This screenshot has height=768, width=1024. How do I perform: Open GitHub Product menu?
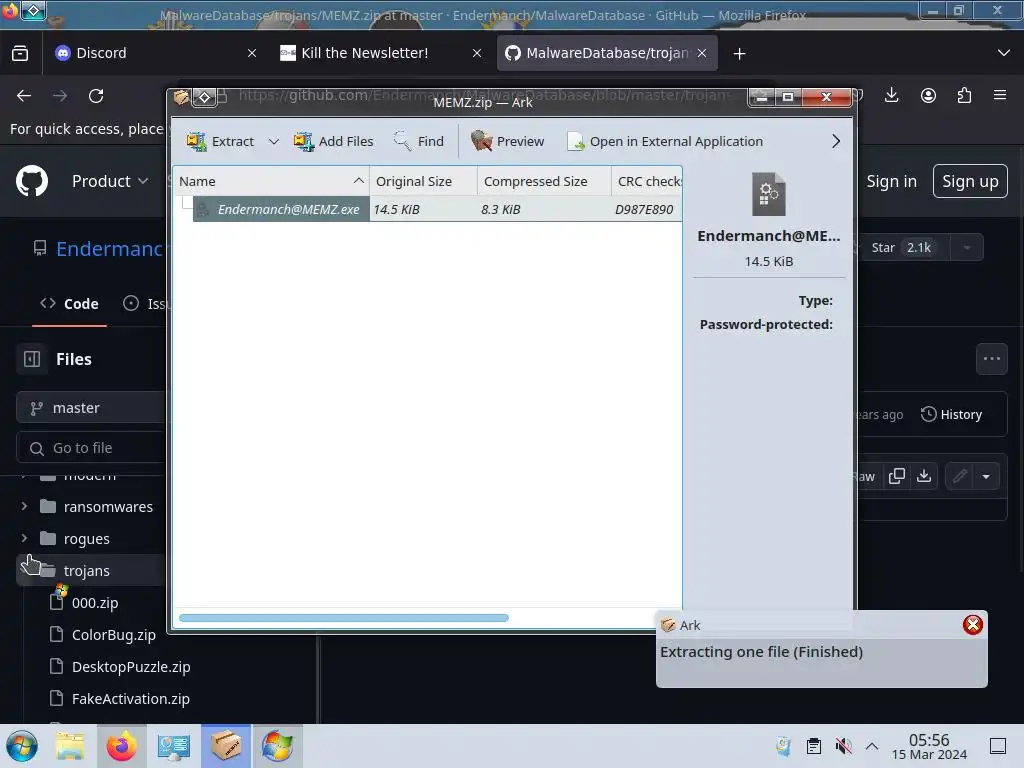tap(110, 181)
